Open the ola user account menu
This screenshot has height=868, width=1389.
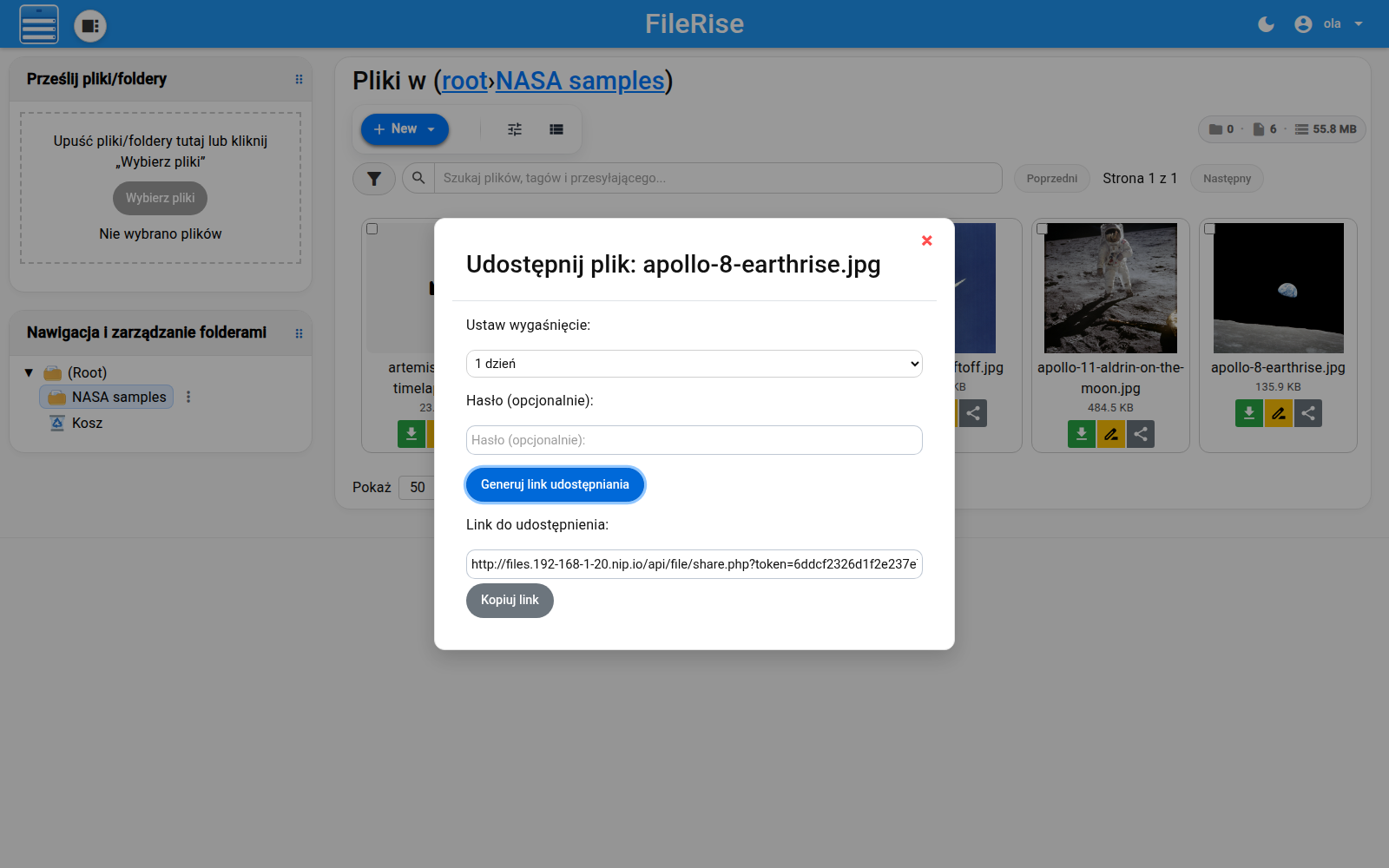coord(1329,24)
